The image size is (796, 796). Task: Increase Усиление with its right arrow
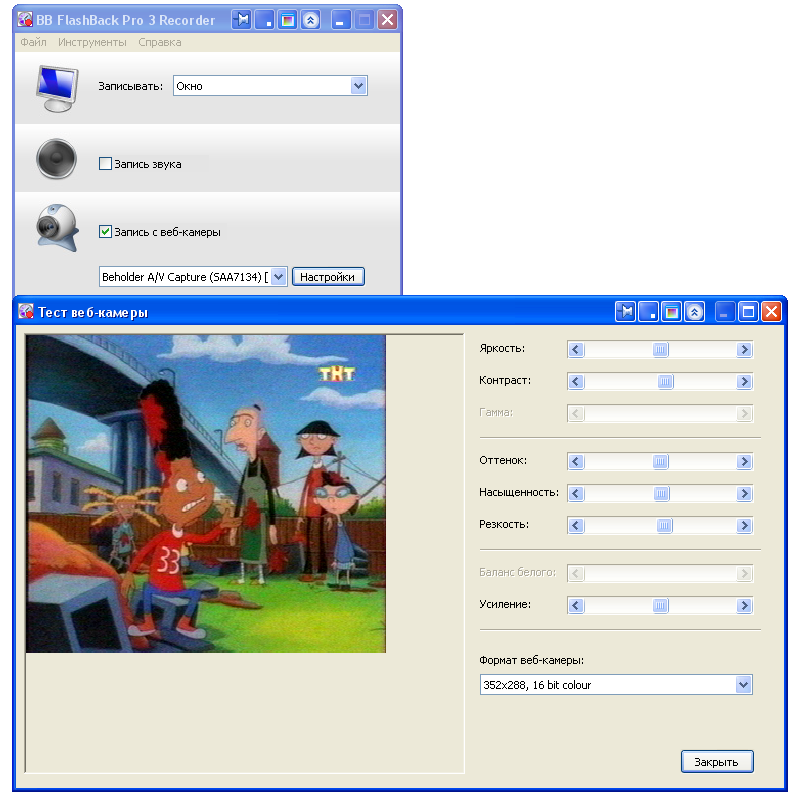click(744, 606)
